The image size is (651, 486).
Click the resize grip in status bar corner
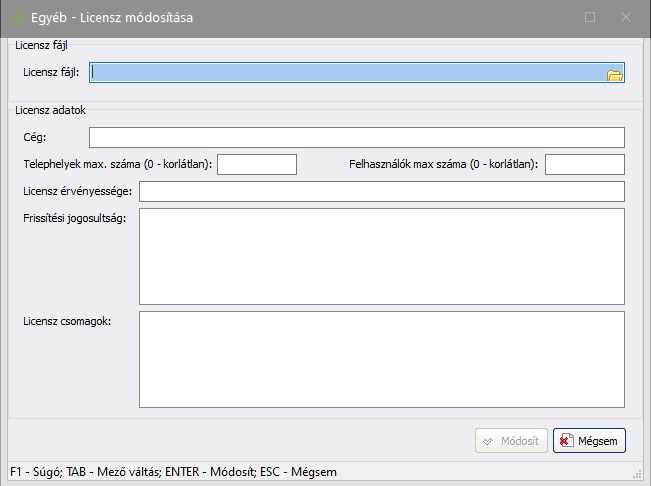pos(637,474)
